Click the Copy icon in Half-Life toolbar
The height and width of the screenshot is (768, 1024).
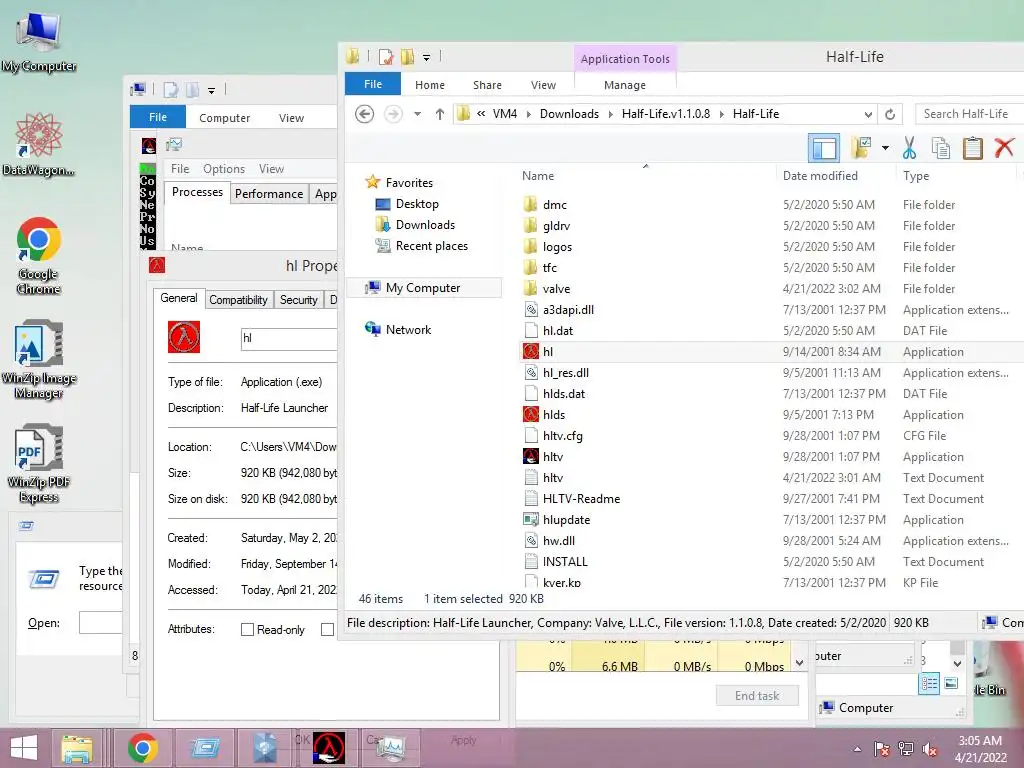click(941, 148)
